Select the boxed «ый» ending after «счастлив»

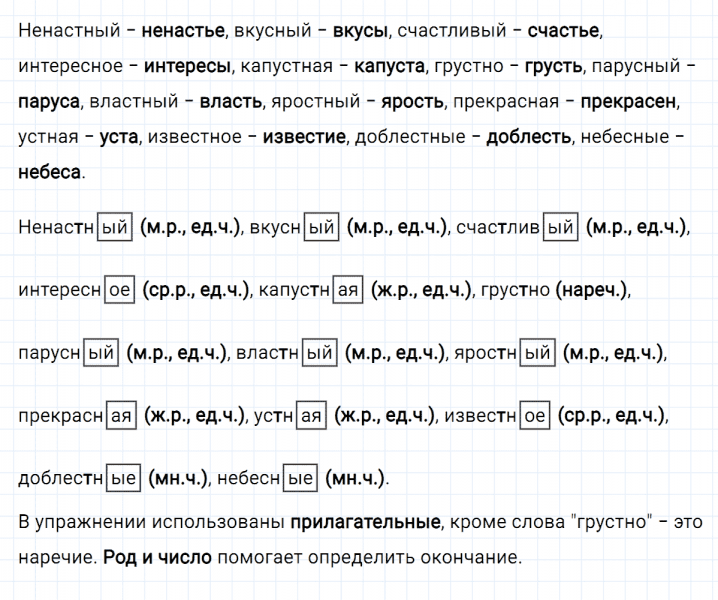[x=561, y=228]
